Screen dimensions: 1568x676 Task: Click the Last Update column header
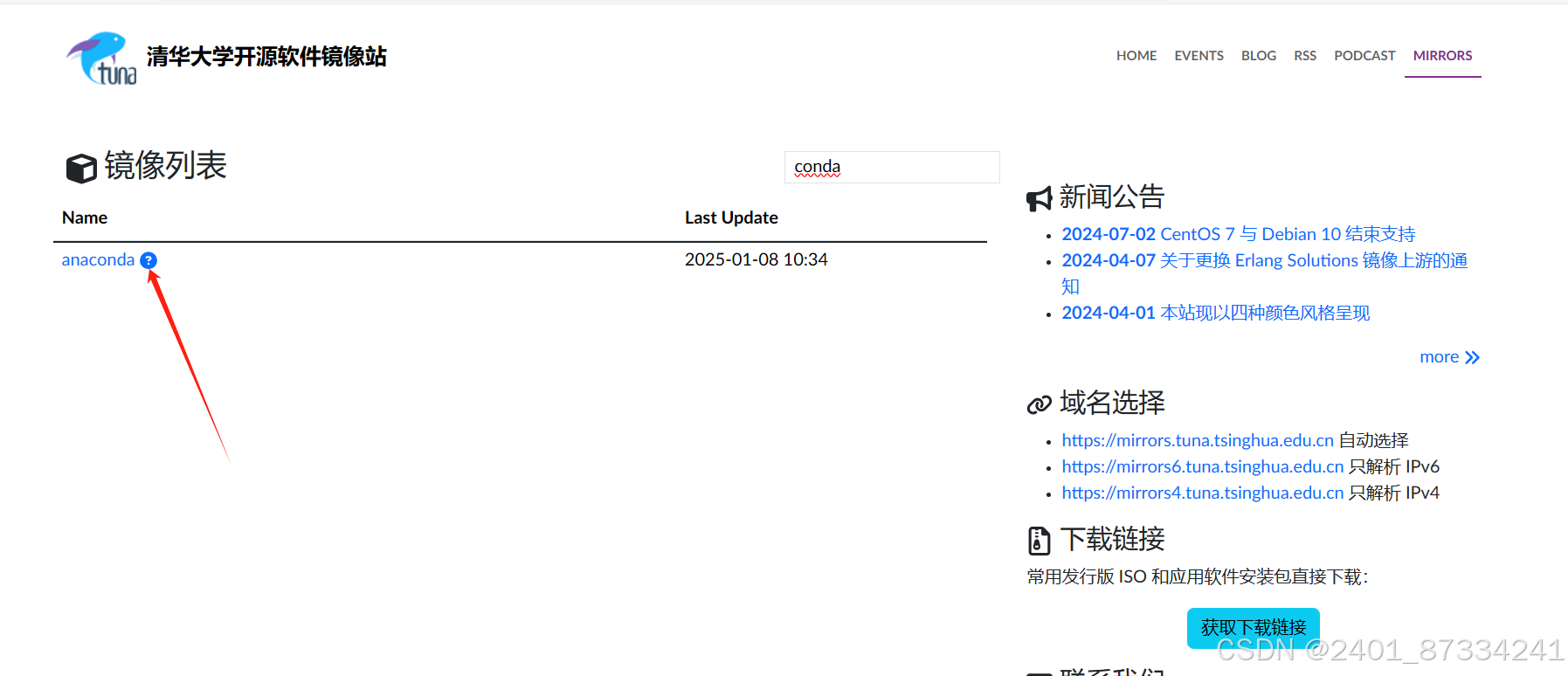(x=731, y=217)
